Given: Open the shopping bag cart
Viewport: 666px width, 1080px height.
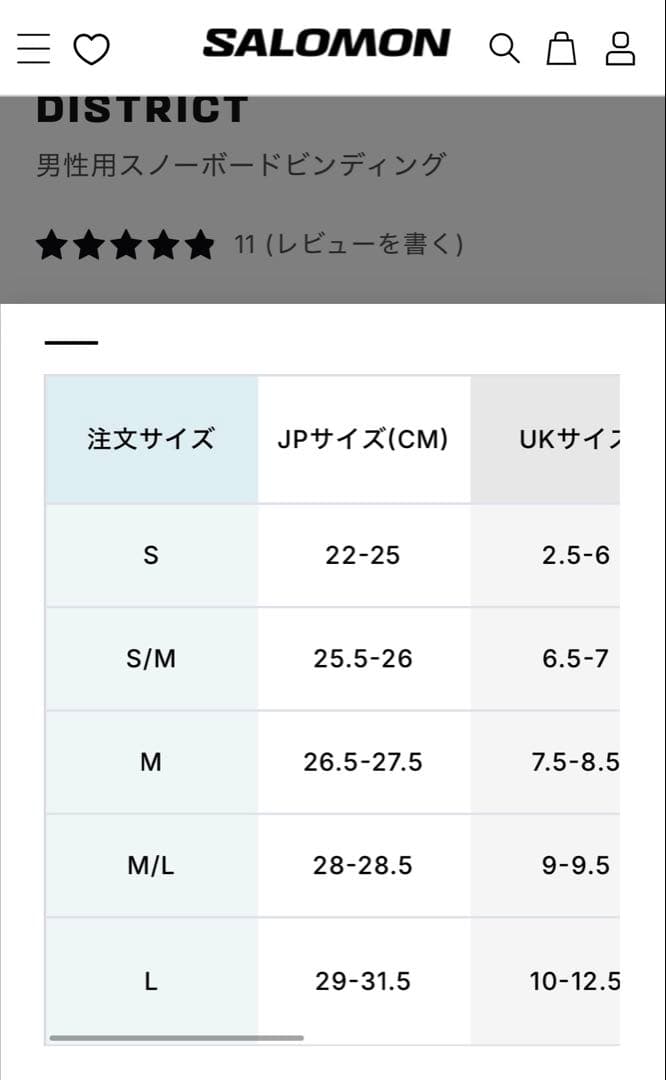Looking at the screenshot, I should [561, 48].
